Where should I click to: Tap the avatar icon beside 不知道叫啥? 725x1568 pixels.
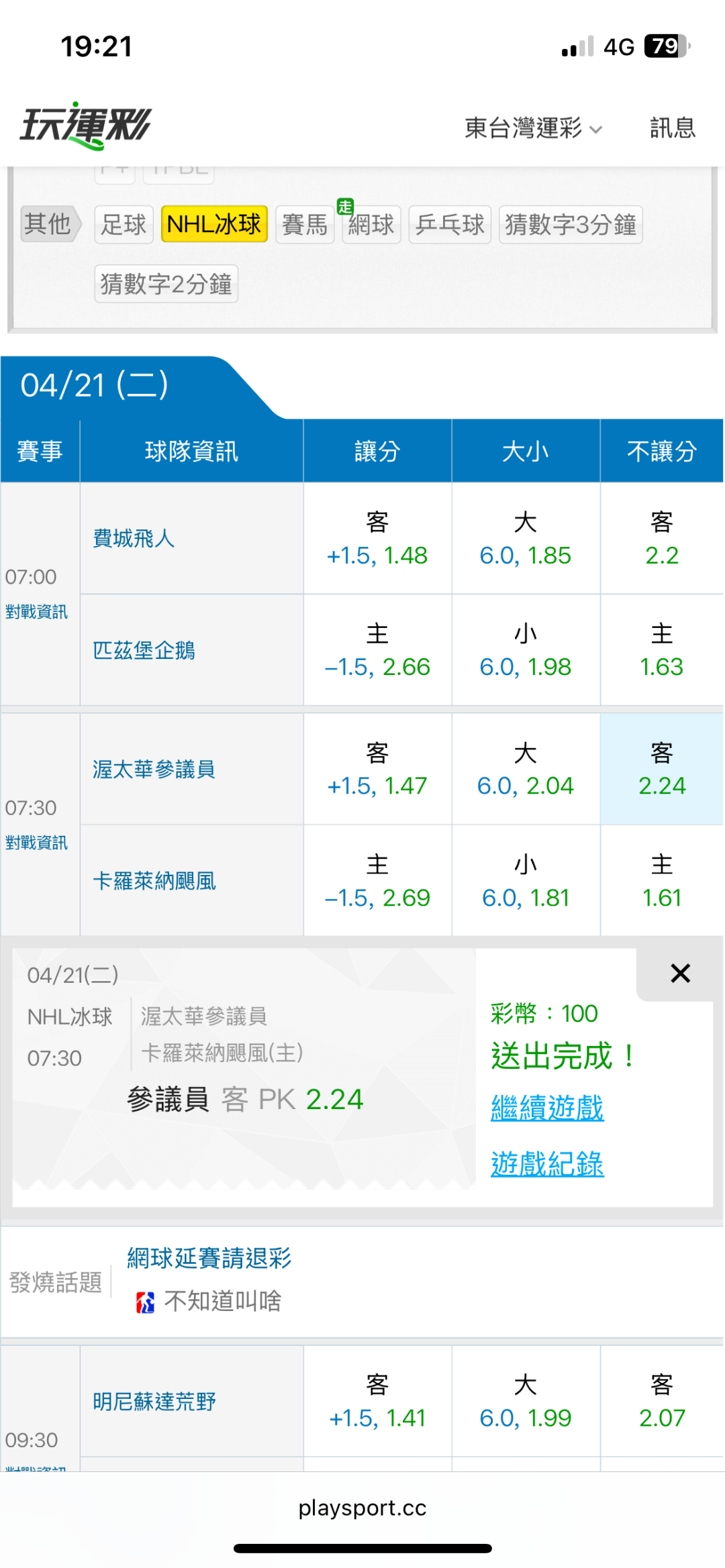point(146,1302)
